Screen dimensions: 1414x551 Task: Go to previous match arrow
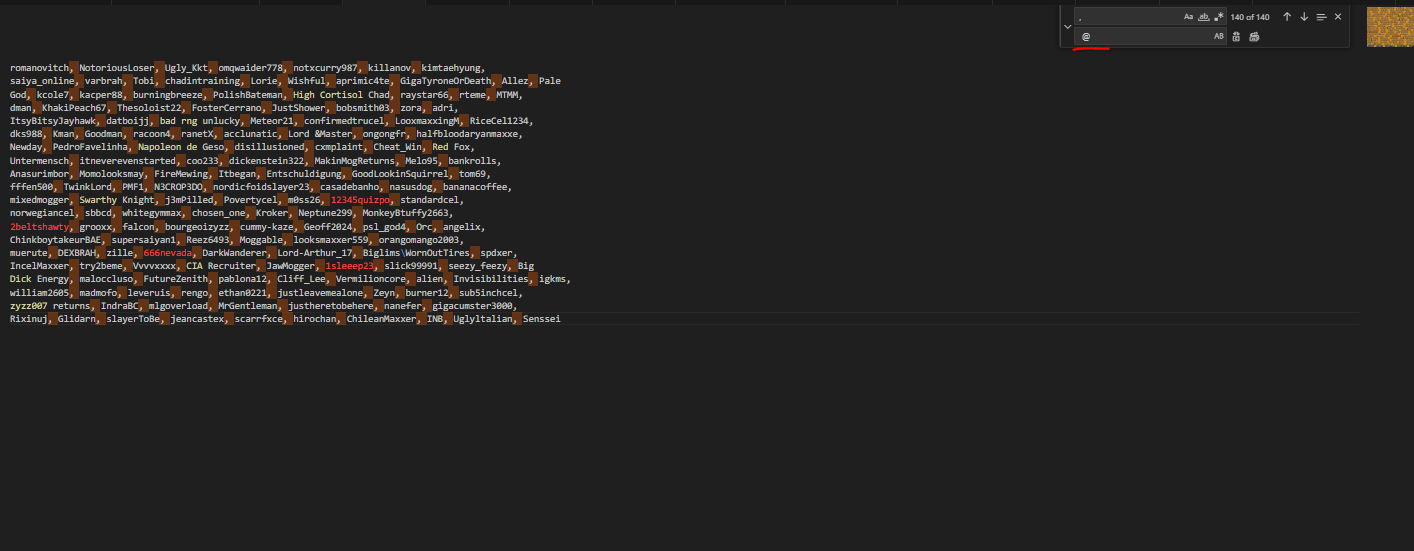1287,17
